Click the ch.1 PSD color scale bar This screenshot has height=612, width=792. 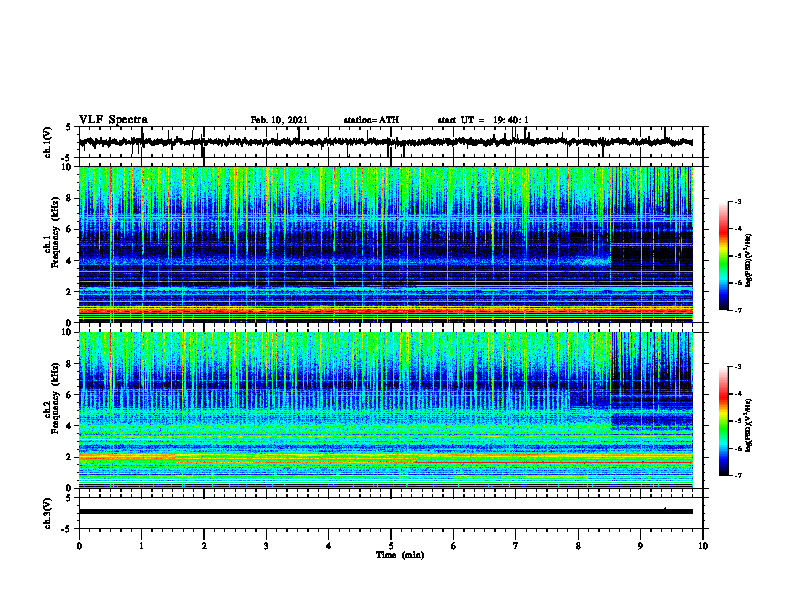[x=724, y=256]
